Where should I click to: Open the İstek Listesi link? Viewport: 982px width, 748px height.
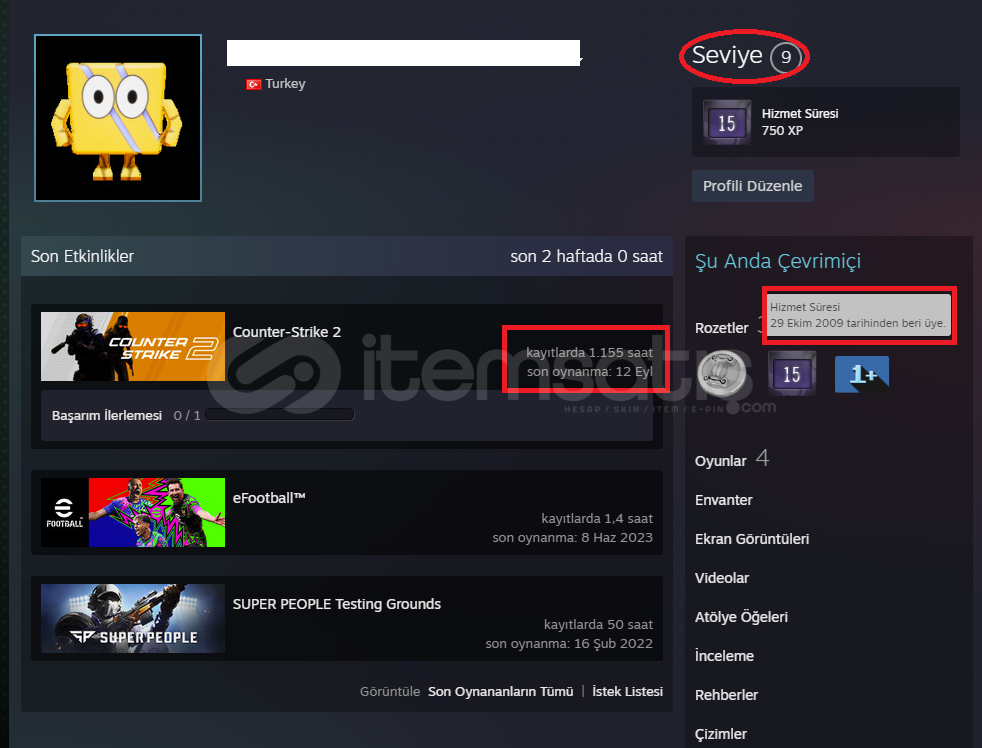628,692
